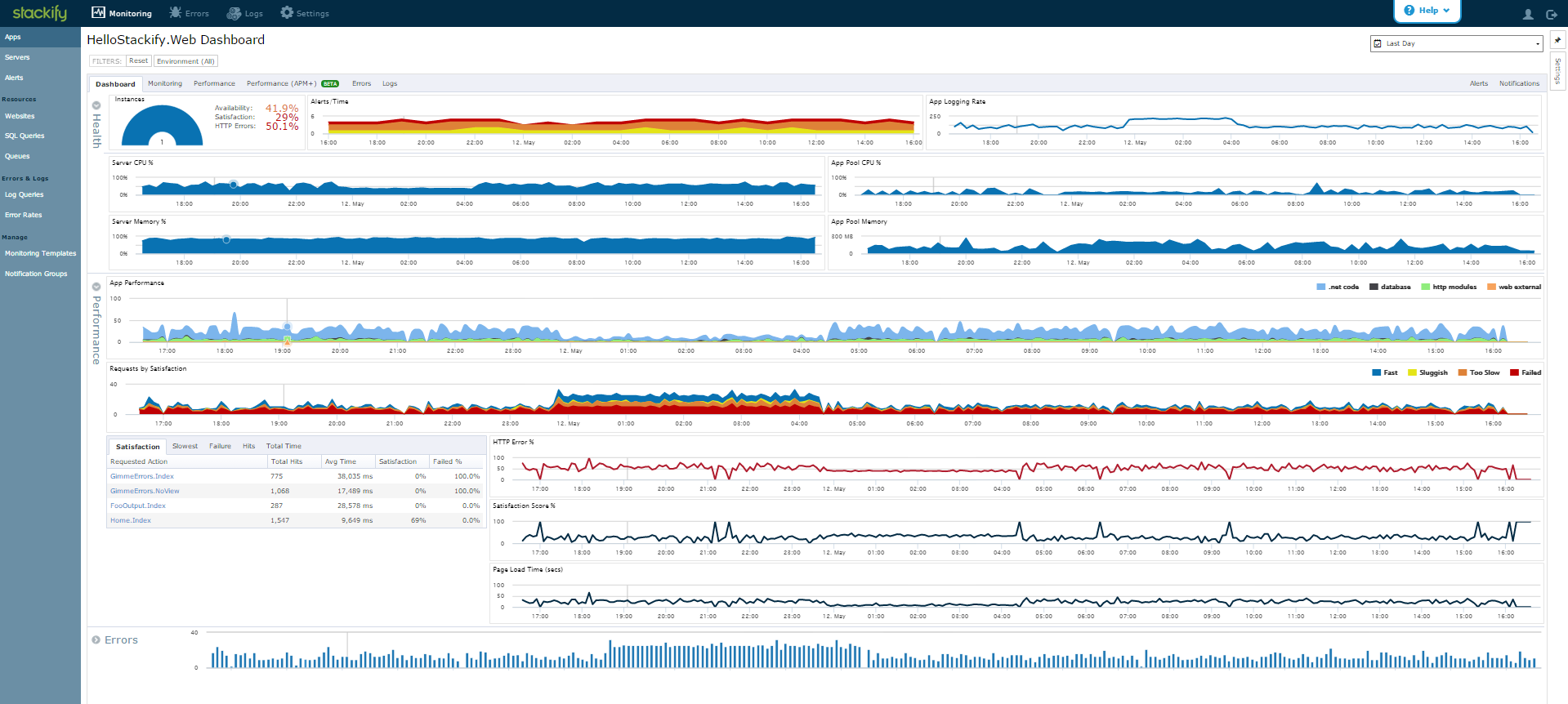The width and height of the screenshot is (1568, 704).
Task: Switch to the Performance (APM+) tab
Action: pyautogui.click(x=293, y=83)
